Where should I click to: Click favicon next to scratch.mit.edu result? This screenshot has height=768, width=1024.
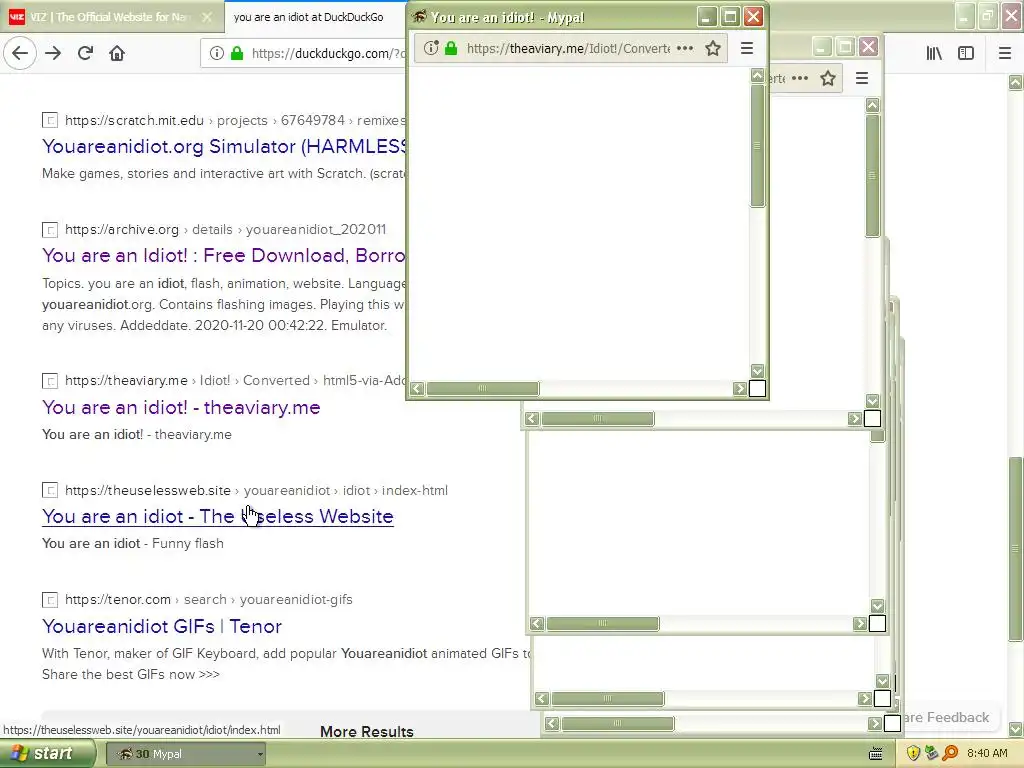pos(50,120)
